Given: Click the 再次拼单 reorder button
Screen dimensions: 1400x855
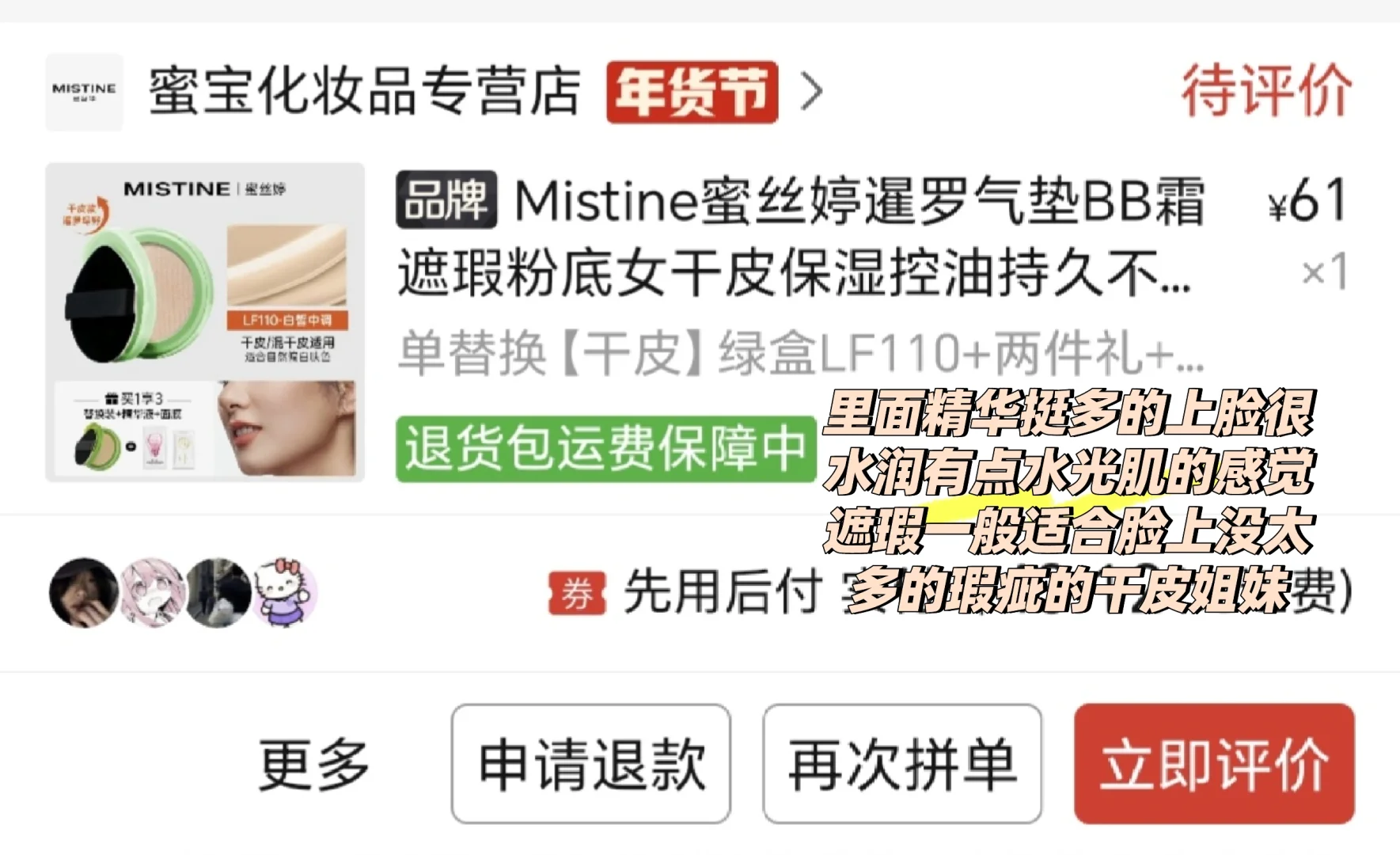Looking at the screenshot, I should pyautogui.click(x=902, y=764).
